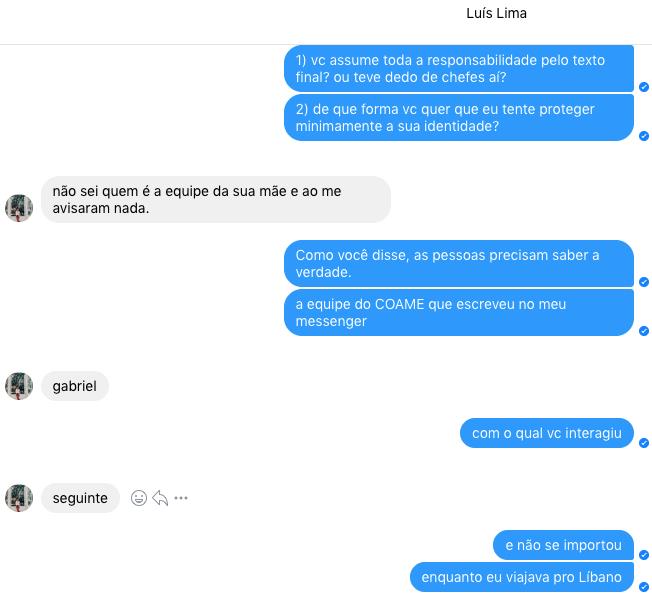Click the checkmark beside the COAME message
The width and height of the screenshot is (652, 612).
(644, 331)
